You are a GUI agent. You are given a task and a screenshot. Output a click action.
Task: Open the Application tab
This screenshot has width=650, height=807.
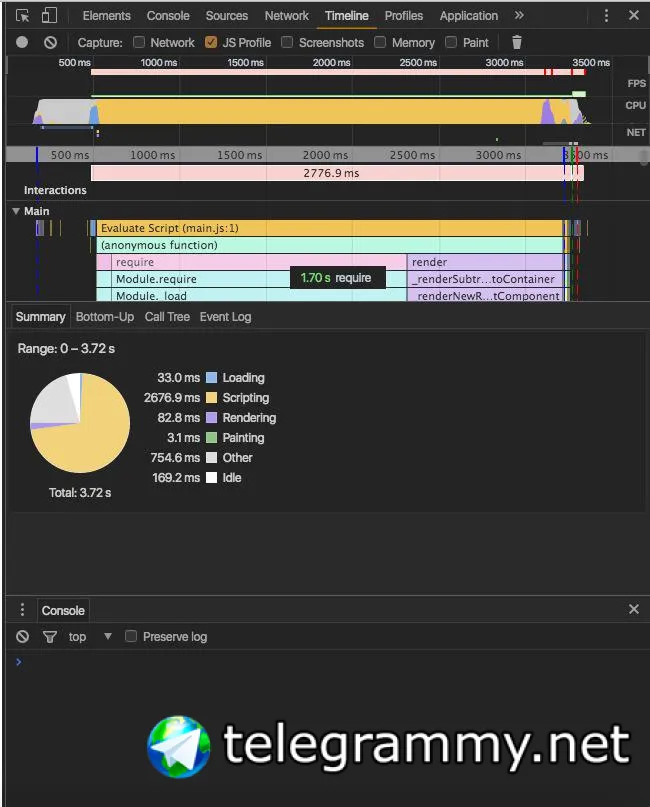[468, 16]
